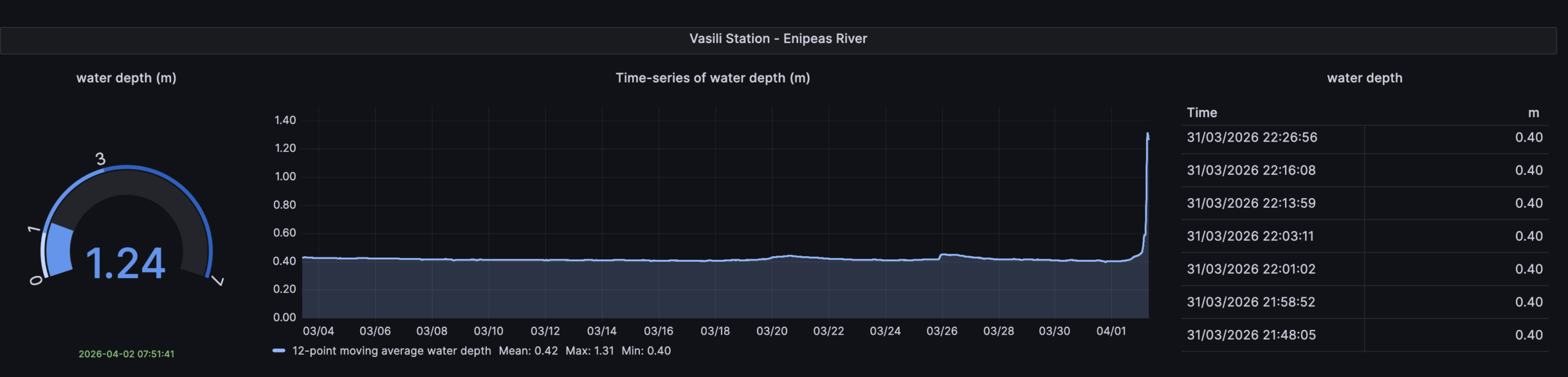Toggle the 12-point moving average water depth legend

391,351
